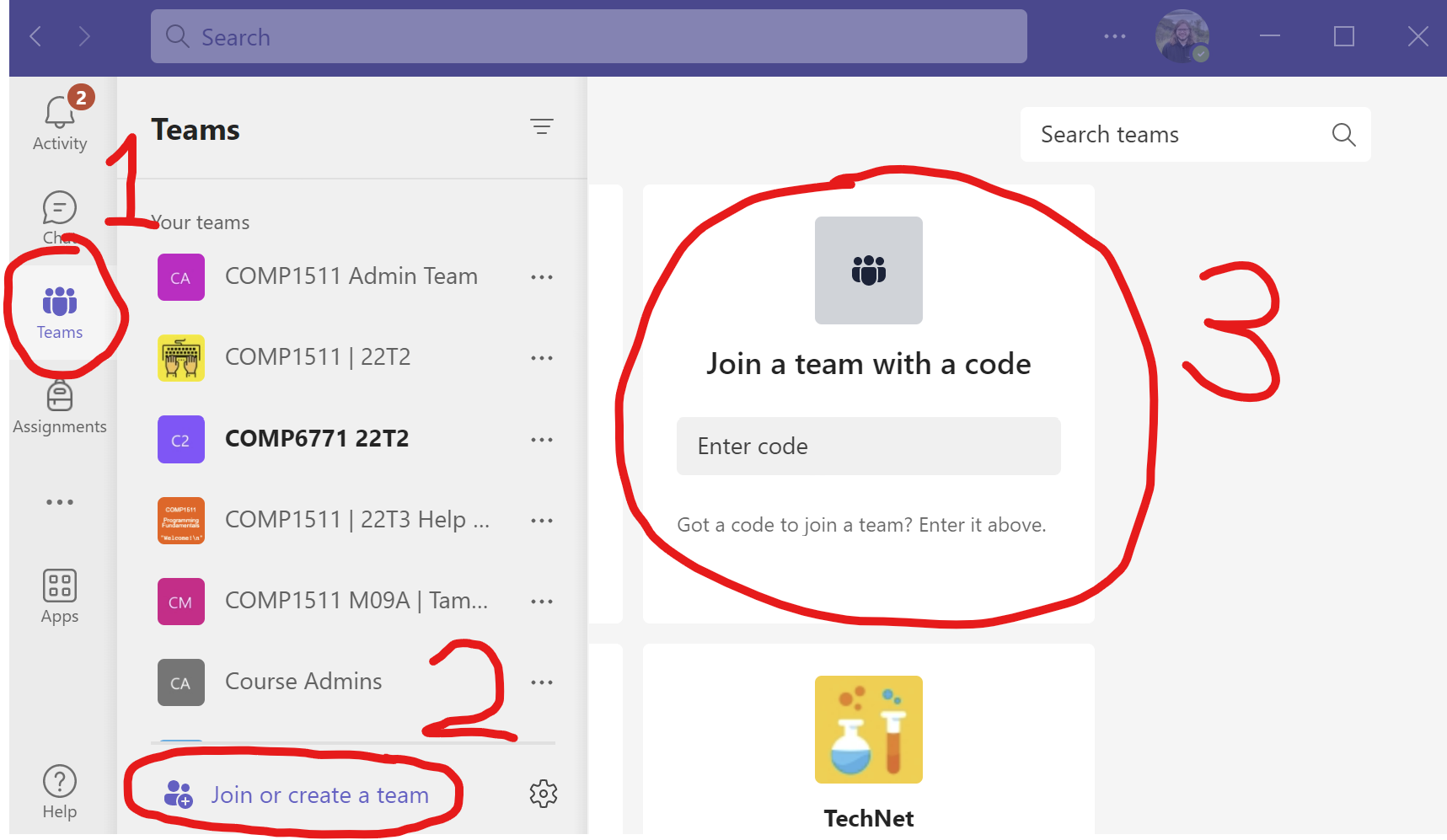The height and width of the screenshot is (840, 1447).
Task: Go back with the back arrow
Action: [35, 36]
